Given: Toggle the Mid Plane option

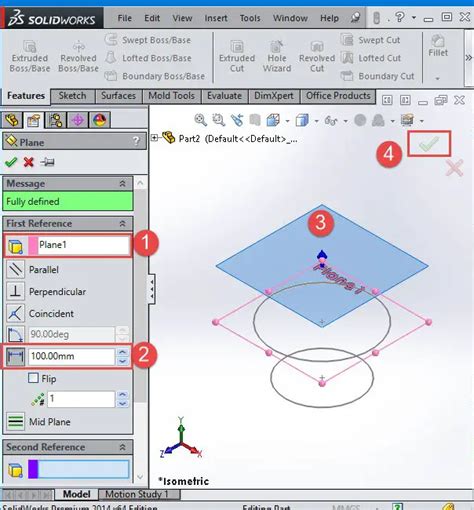Looking at the screenshot, I should 15,421.
